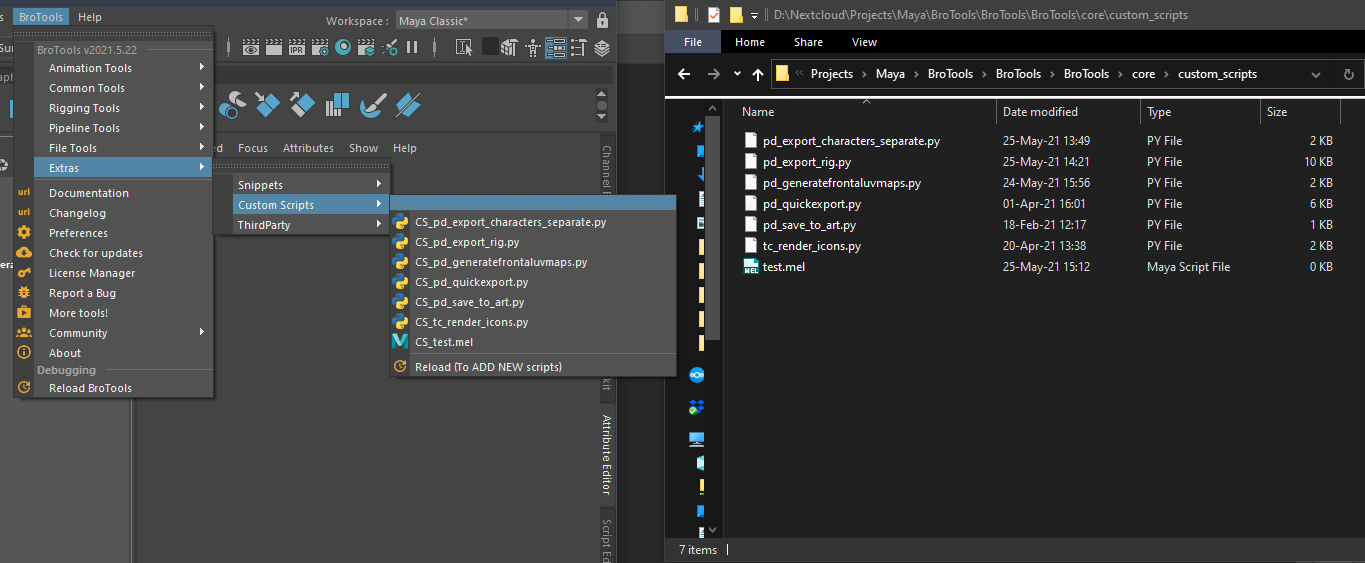Click Reload (To ADD NEW scripts)
This screenshot has width=1365, height=563.
532,367
